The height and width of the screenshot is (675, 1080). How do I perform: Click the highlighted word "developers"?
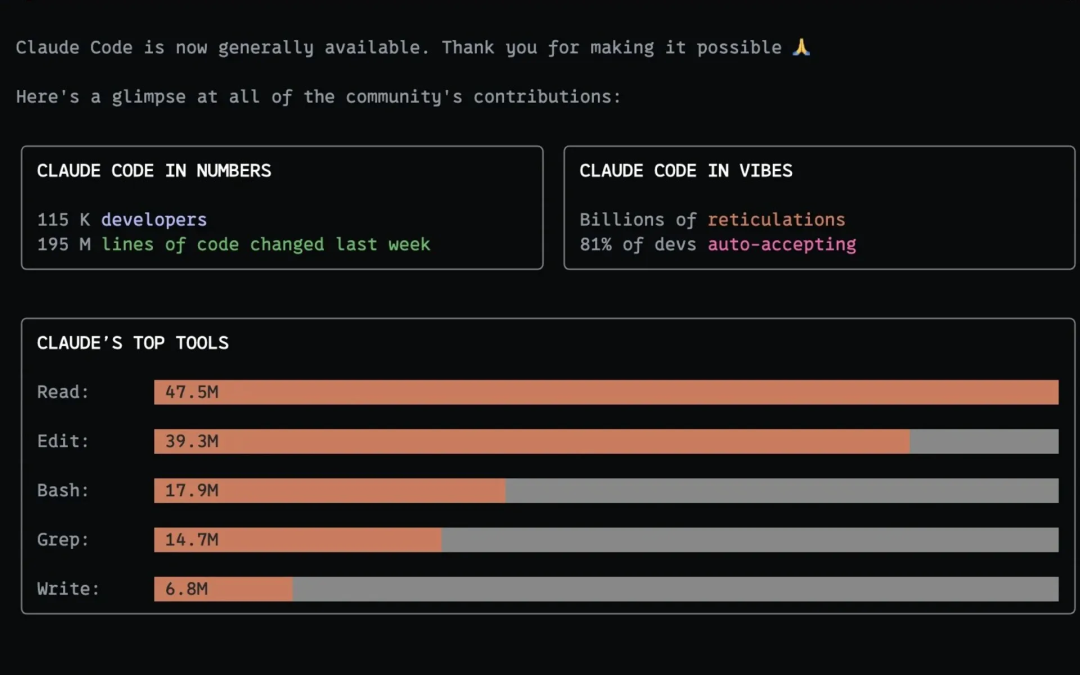pos(154,220)
